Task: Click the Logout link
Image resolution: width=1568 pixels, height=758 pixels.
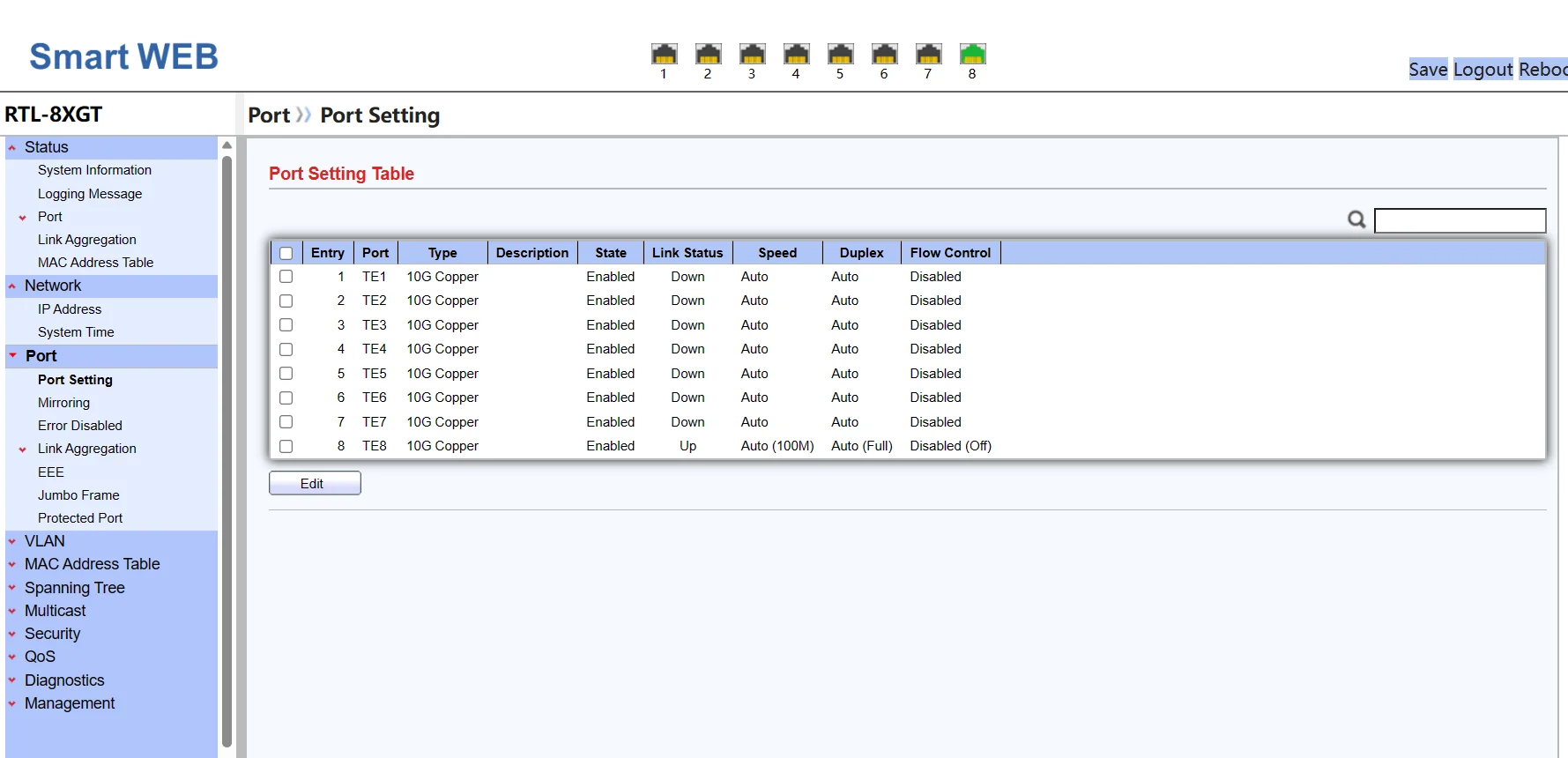Action: pos(1483,70)
